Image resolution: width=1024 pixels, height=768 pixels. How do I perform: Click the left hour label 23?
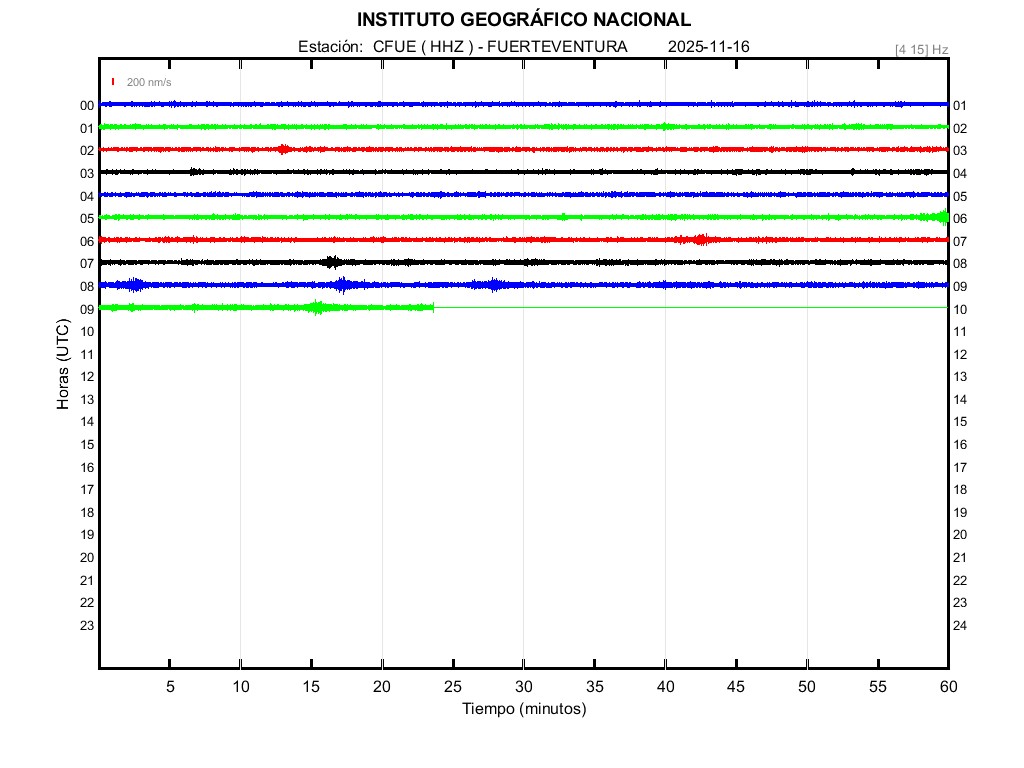pos(87,626)
